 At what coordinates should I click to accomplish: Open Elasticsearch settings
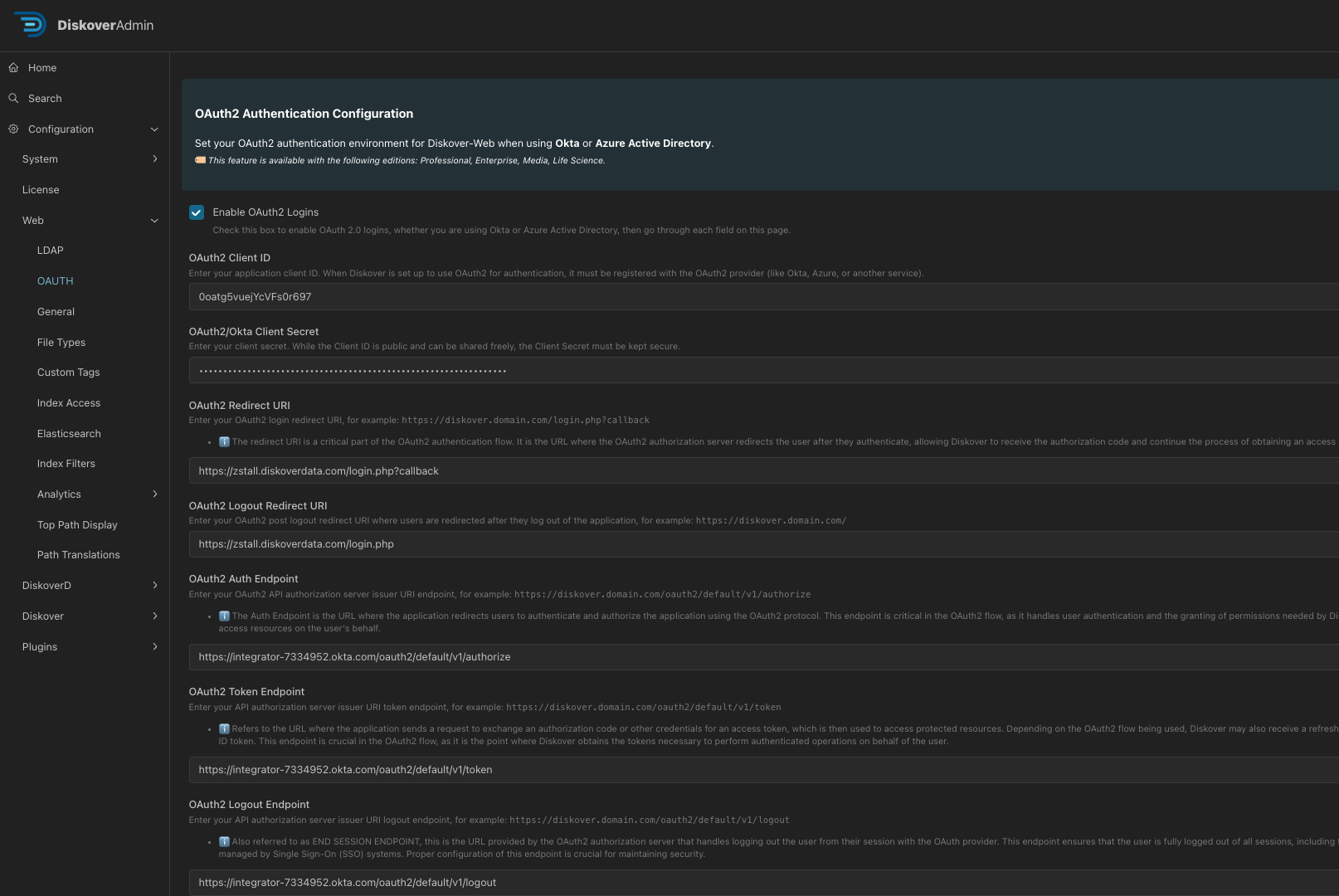point(69,434)
